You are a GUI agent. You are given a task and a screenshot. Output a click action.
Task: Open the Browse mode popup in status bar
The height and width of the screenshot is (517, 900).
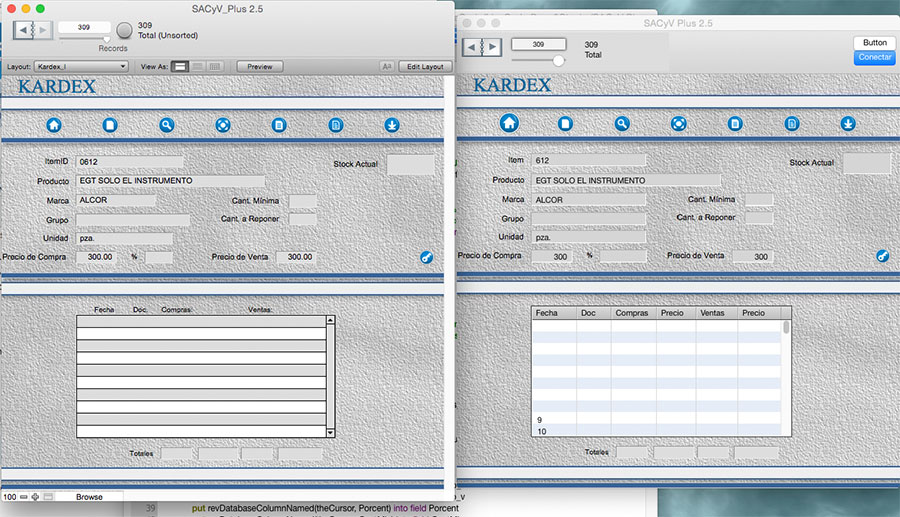tap(89, 497)
